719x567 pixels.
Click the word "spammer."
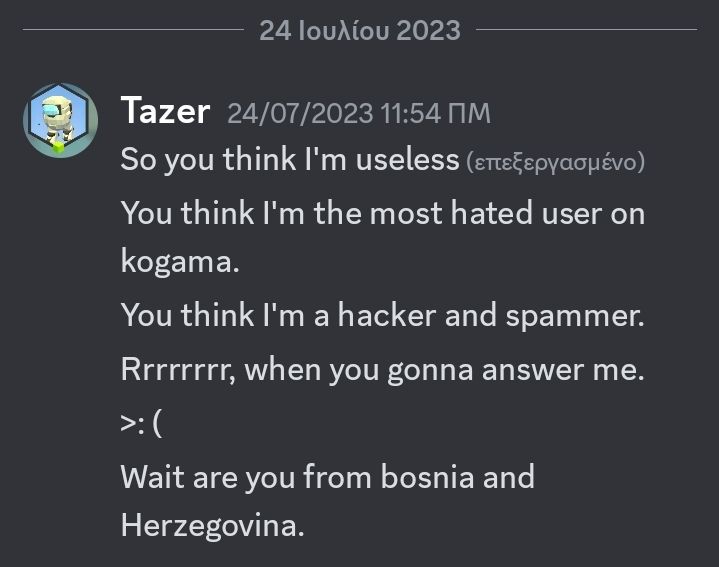pyautogui.click(x=575, y=316)
